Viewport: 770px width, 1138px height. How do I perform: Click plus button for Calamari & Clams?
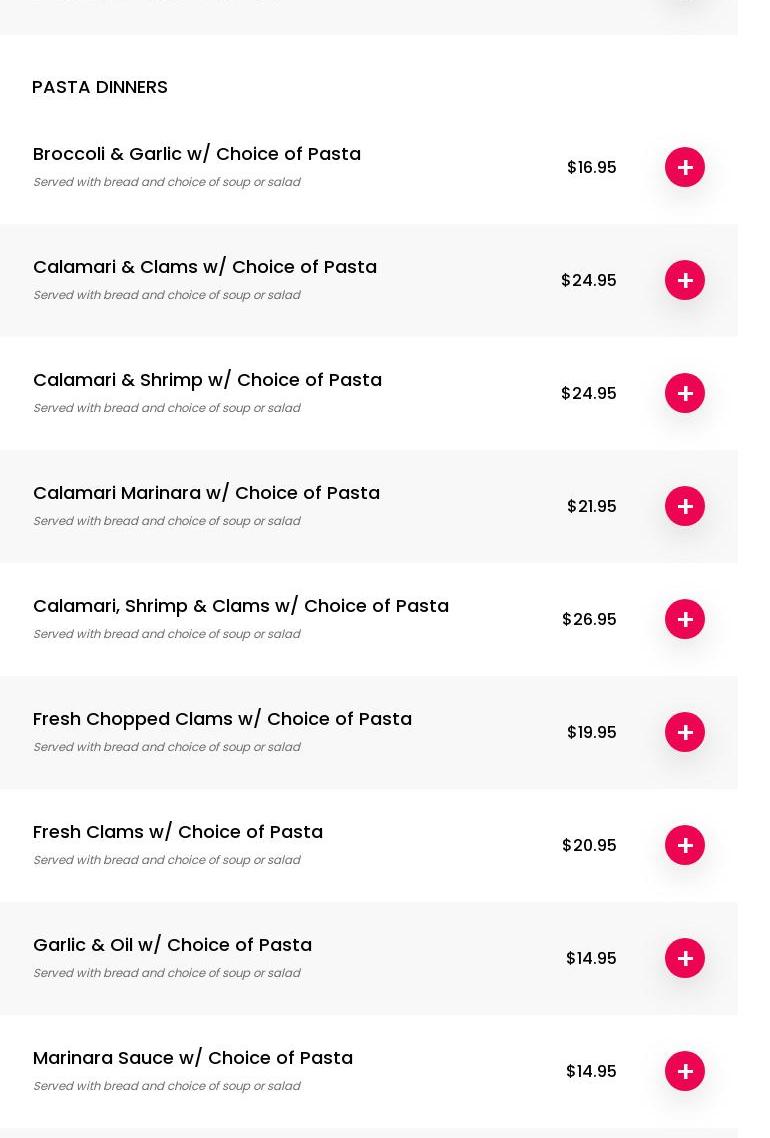(x=685, y=280)
